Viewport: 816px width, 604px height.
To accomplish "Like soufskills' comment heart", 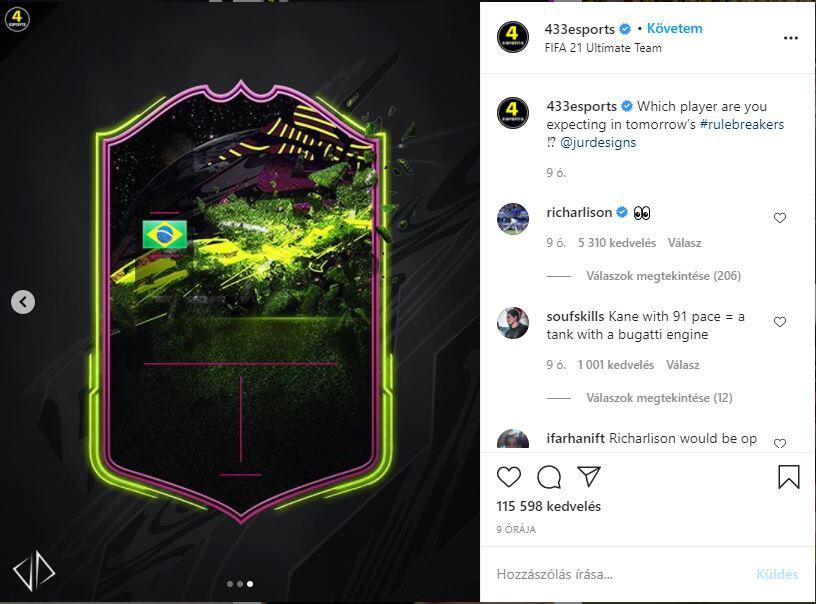I will [x=780, y=322].
